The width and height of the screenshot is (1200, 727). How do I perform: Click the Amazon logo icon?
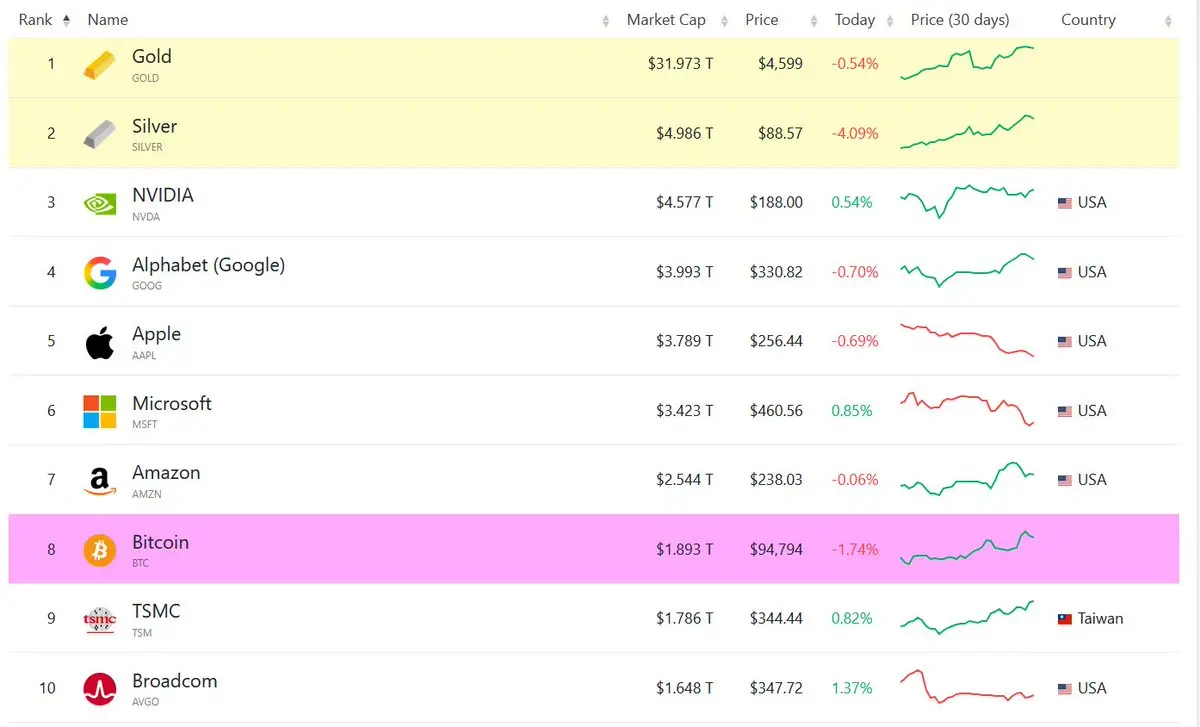point(99,481)
